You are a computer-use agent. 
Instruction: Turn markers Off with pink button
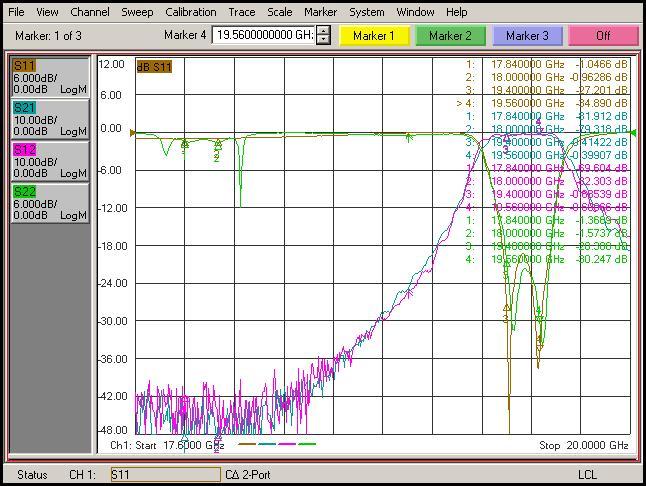click(x=604, y=36)
